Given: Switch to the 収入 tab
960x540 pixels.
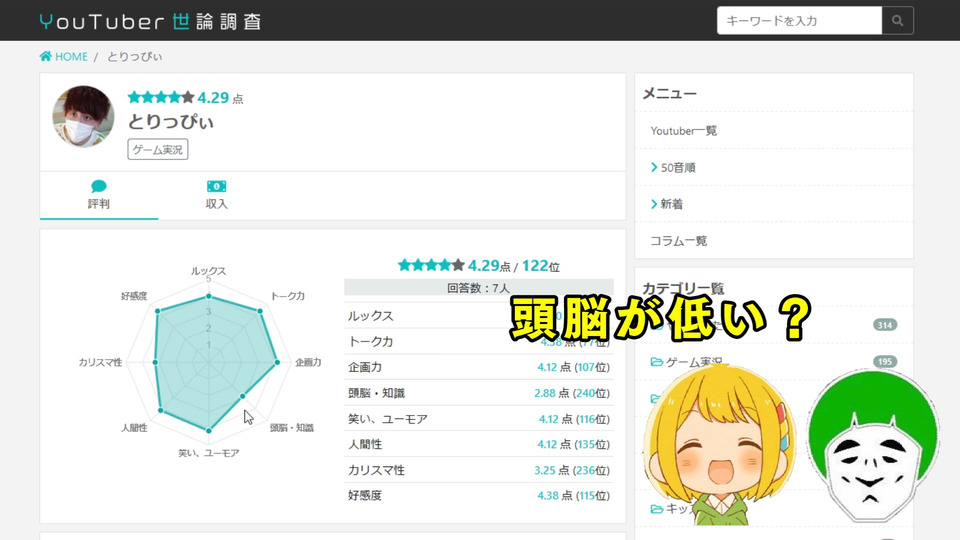Looking at the screenshot, I should [x=216, y=195].
